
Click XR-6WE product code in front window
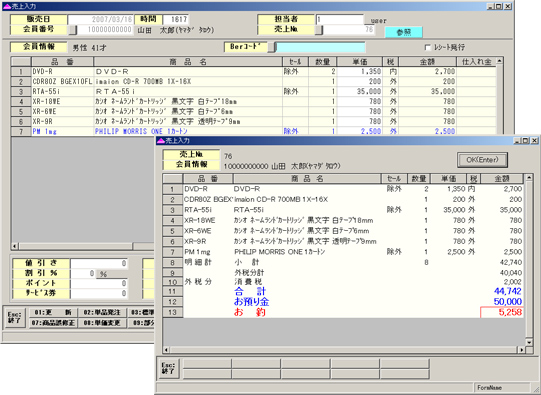[198, 231]
